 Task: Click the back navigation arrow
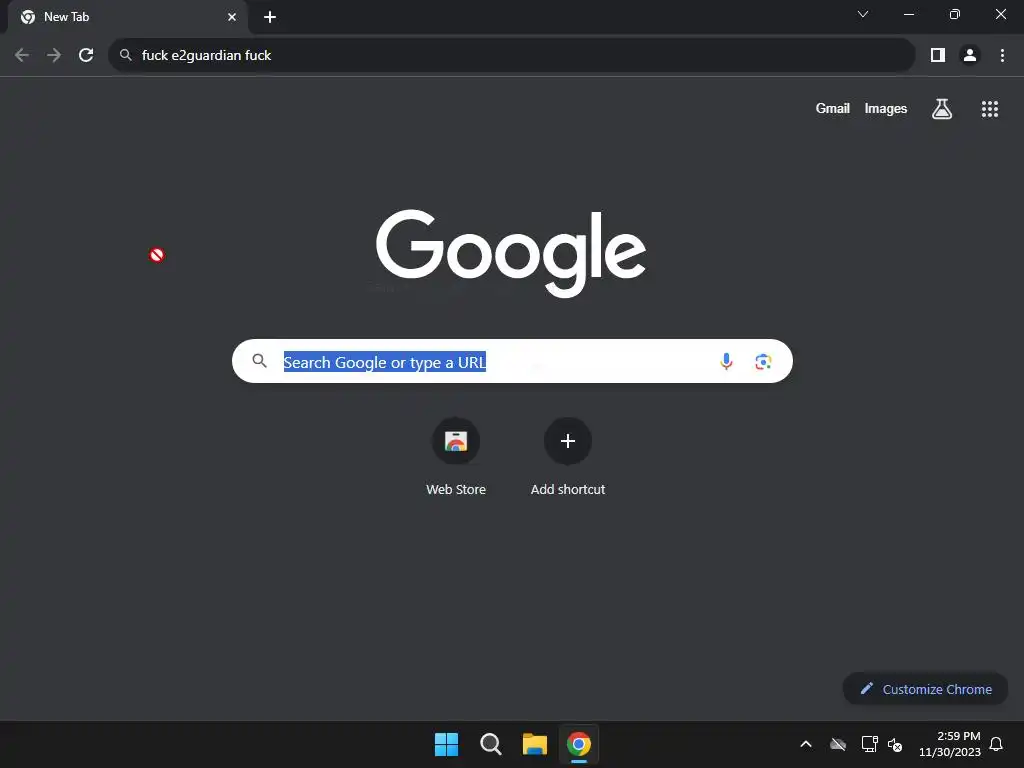pos(22,56)
